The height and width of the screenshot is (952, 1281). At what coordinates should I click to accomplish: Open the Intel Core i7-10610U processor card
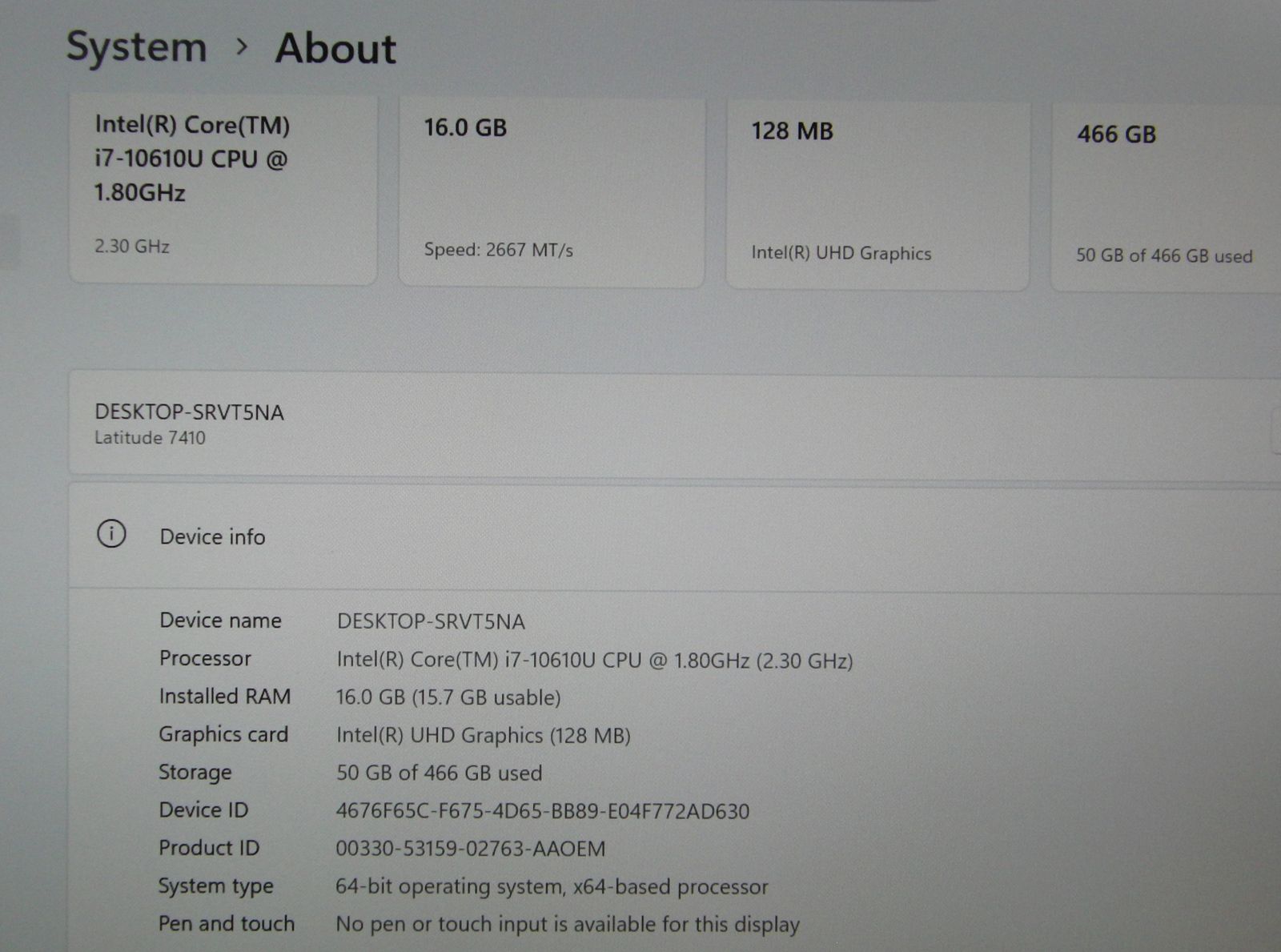[x=223, y=189]
